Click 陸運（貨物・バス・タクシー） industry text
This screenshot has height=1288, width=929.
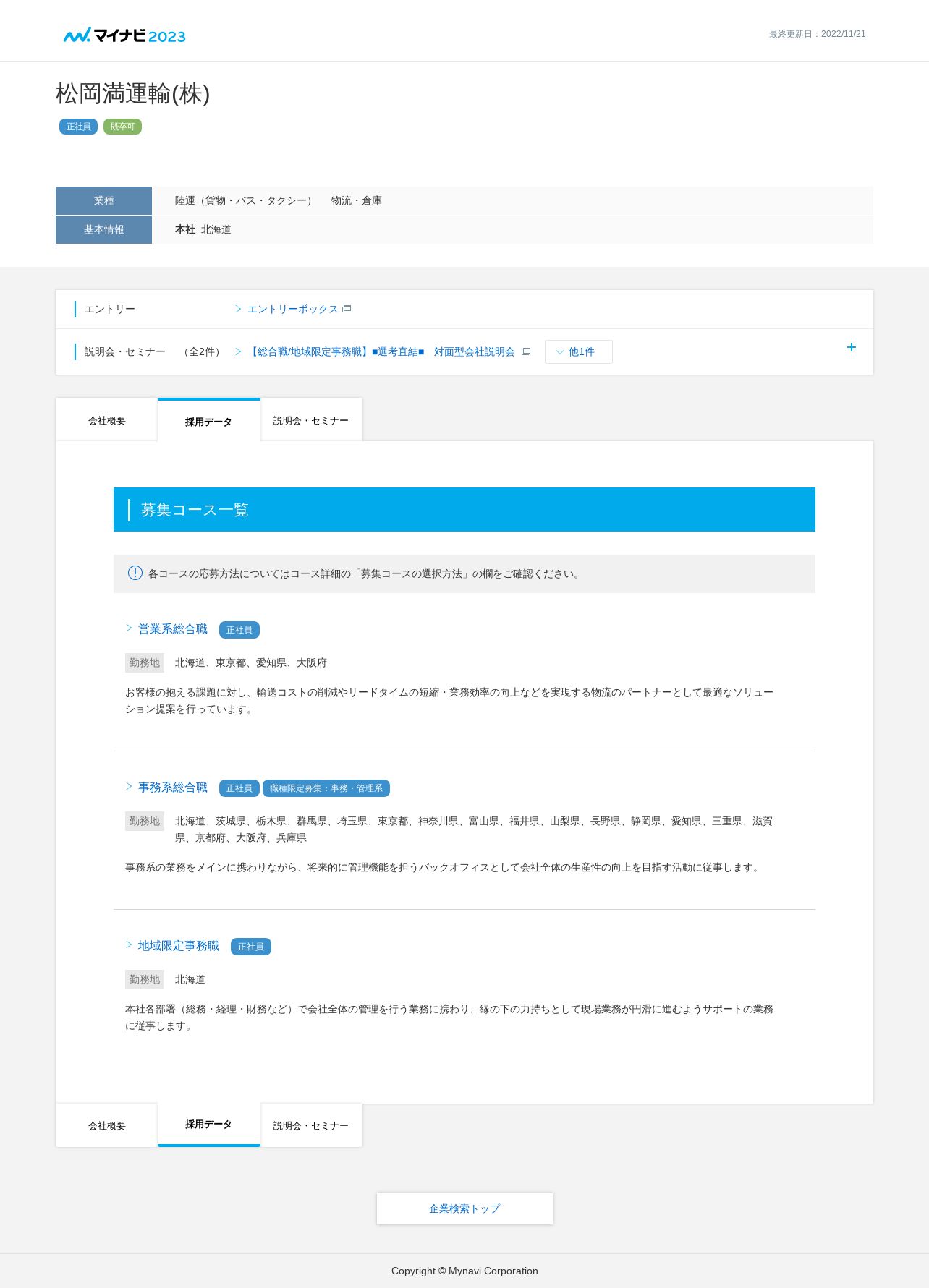pos(245,200)
